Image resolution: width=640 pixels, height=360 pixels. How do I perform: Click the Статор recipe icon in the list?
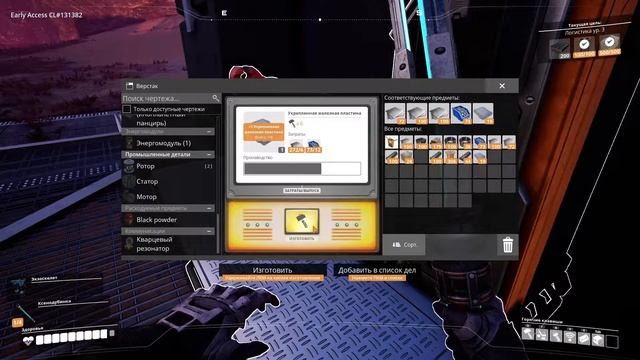pos(129,181)
